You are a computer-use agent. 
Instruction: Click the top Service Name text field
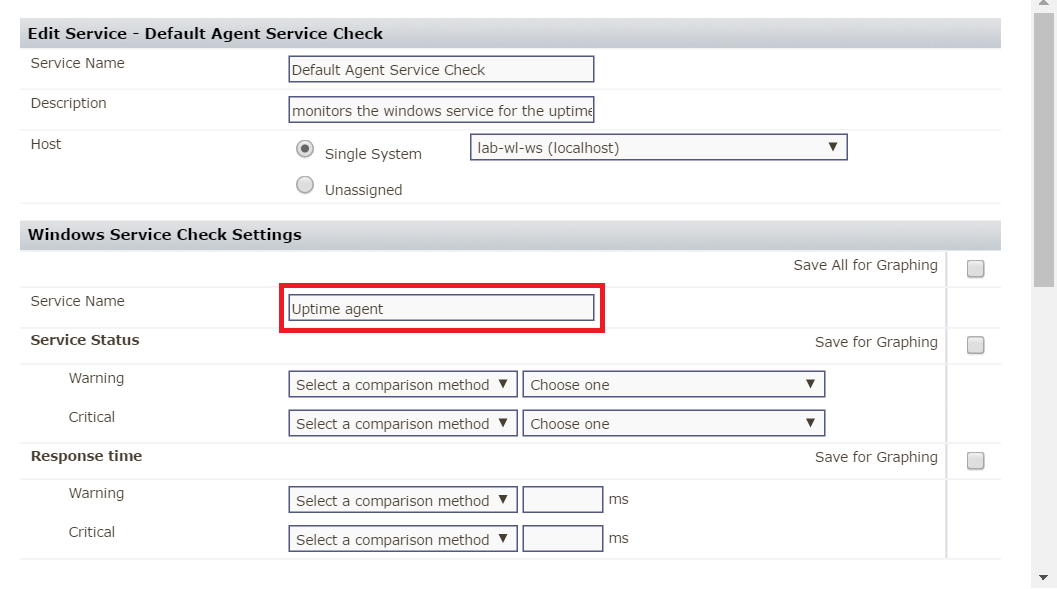(x=441, y=70)
